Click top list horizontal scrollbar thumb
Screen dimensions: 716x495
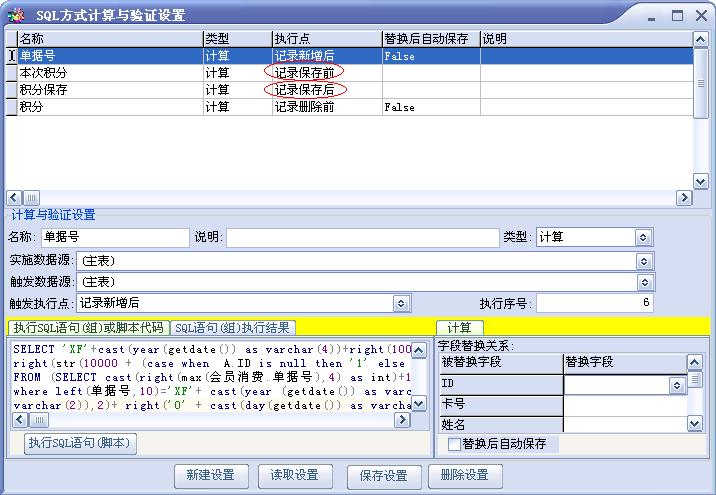(31, 198)
